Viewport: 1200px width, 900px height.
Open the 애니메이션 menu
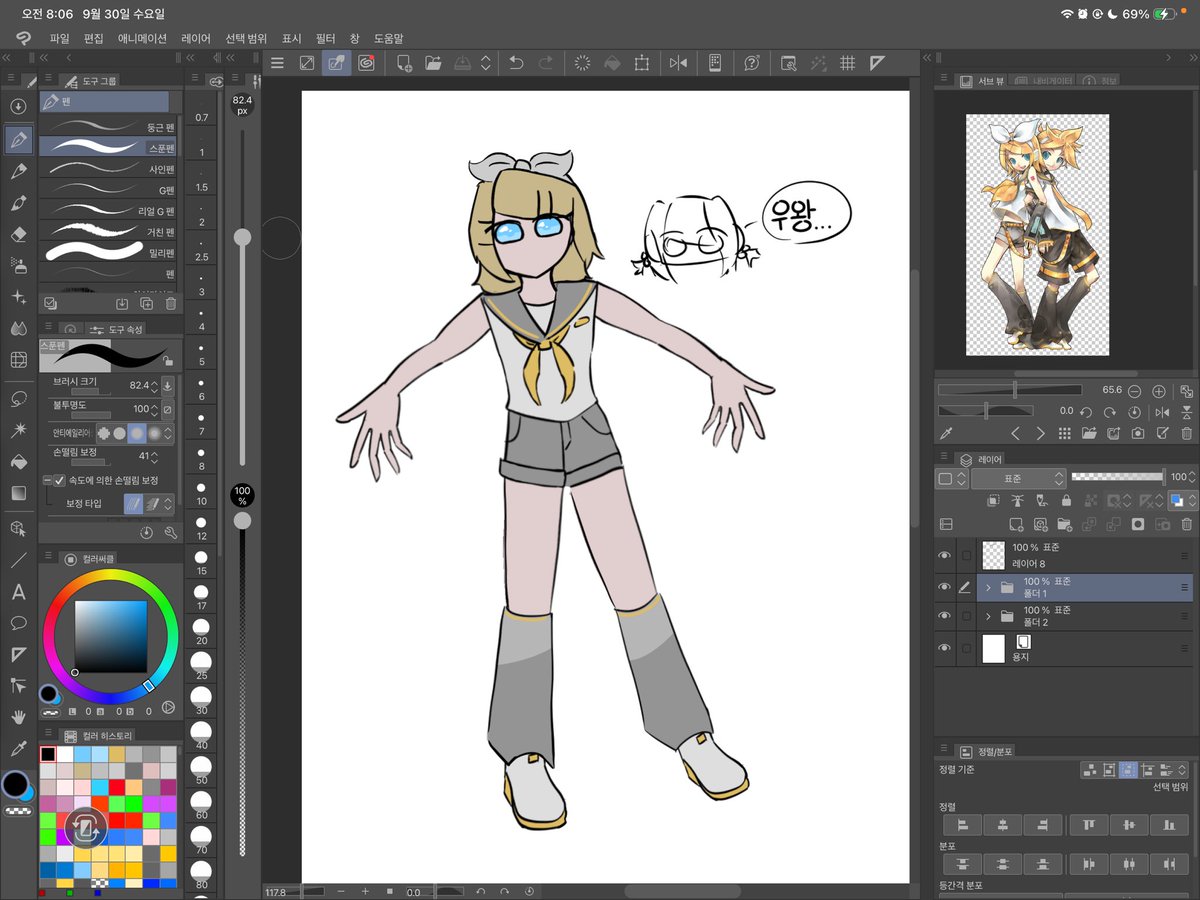pos(142,38)
